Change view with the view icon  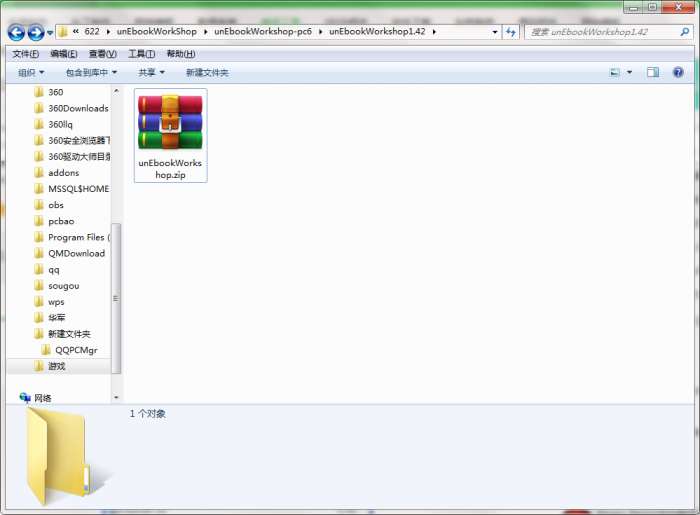615,72
